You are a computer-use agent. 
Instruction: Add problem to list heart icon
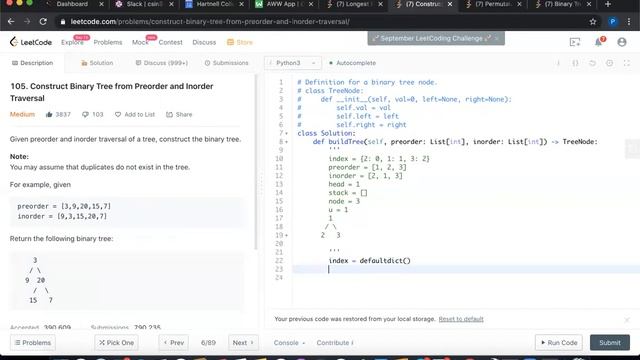[x=118, y=114]
